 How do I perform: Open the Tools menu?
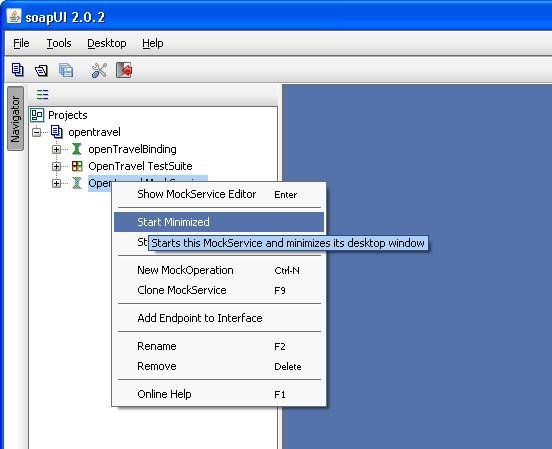(59, 43)
